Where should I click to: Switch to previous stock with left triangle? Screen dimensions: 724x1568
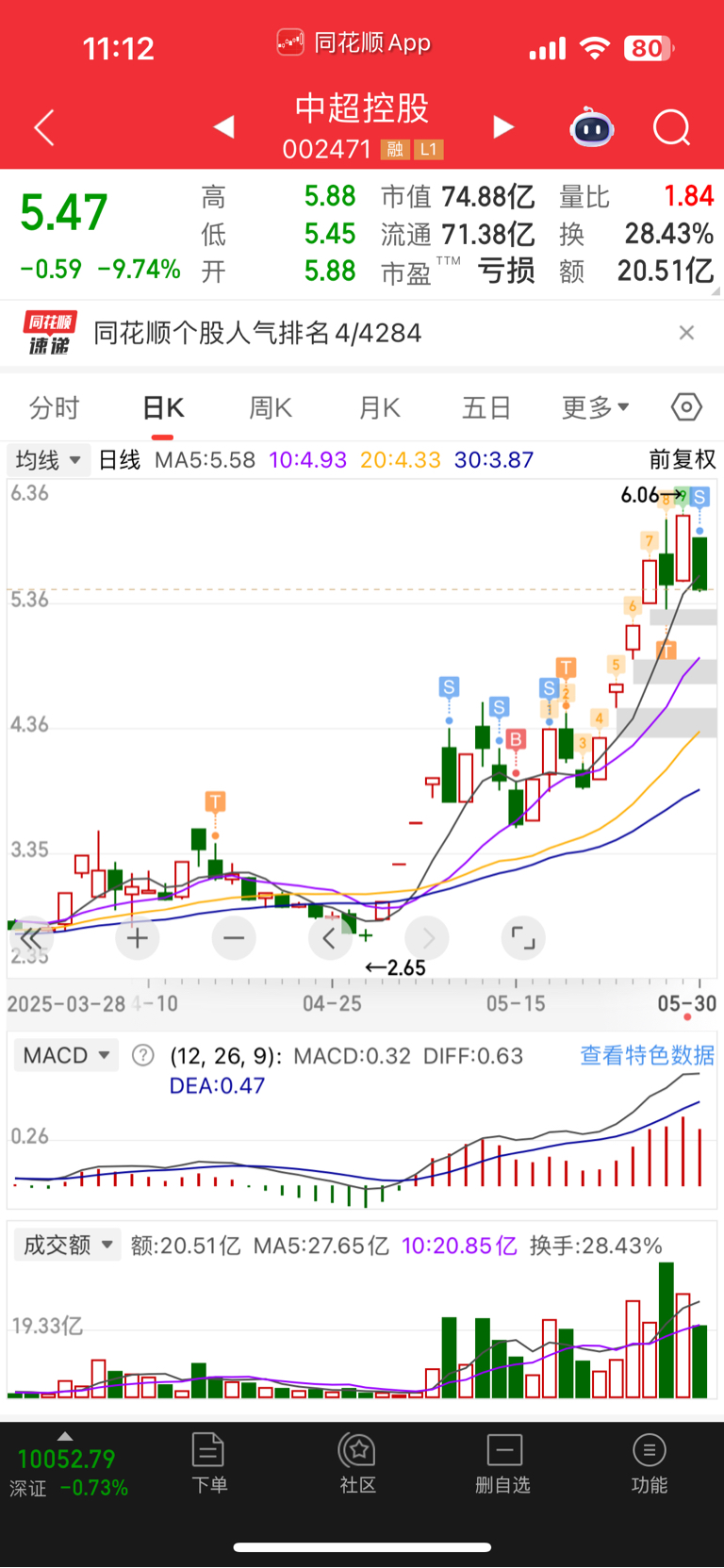[223, 126]
